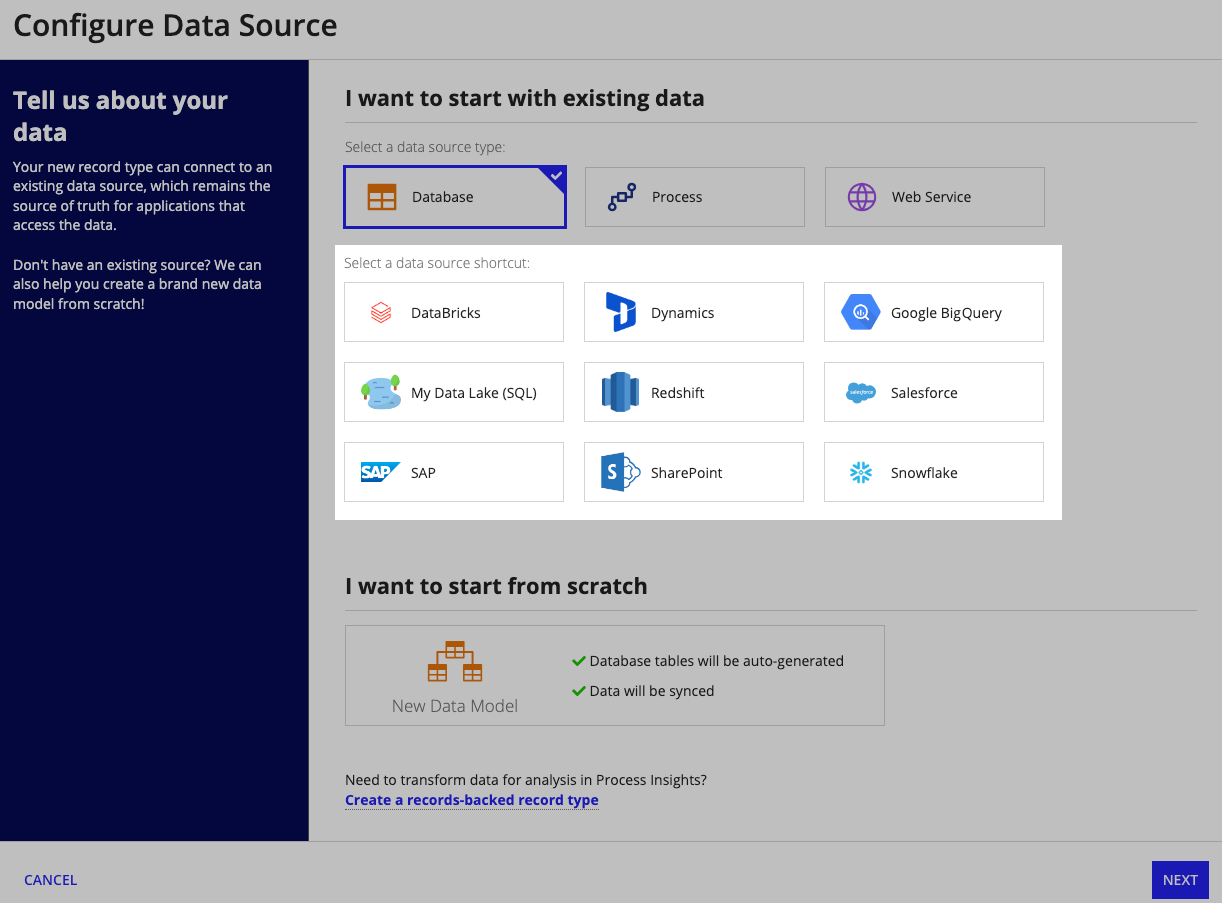1222x903 pixels.
Task: Click 'I want to start with existing data' heading
Action: (x=525, y=98)
